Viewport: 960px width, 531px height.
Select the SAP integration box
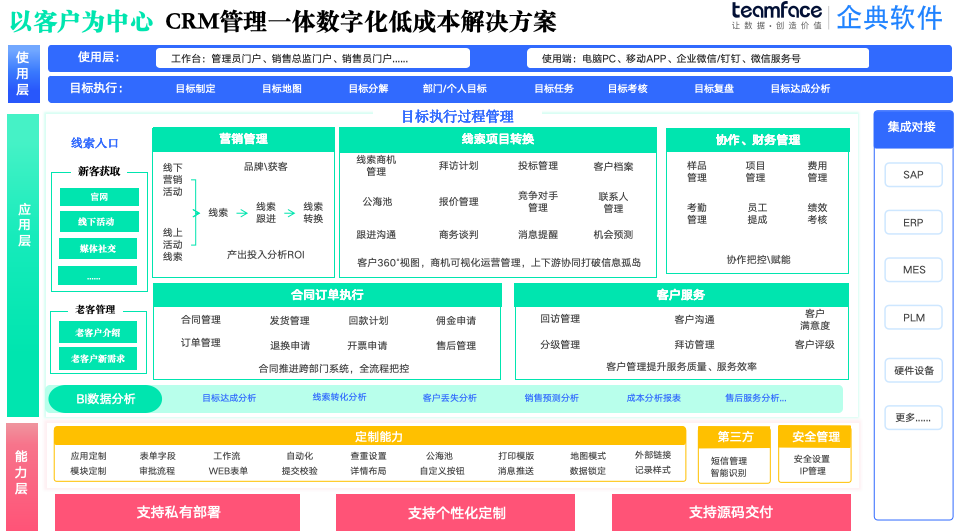pos(913,175)
